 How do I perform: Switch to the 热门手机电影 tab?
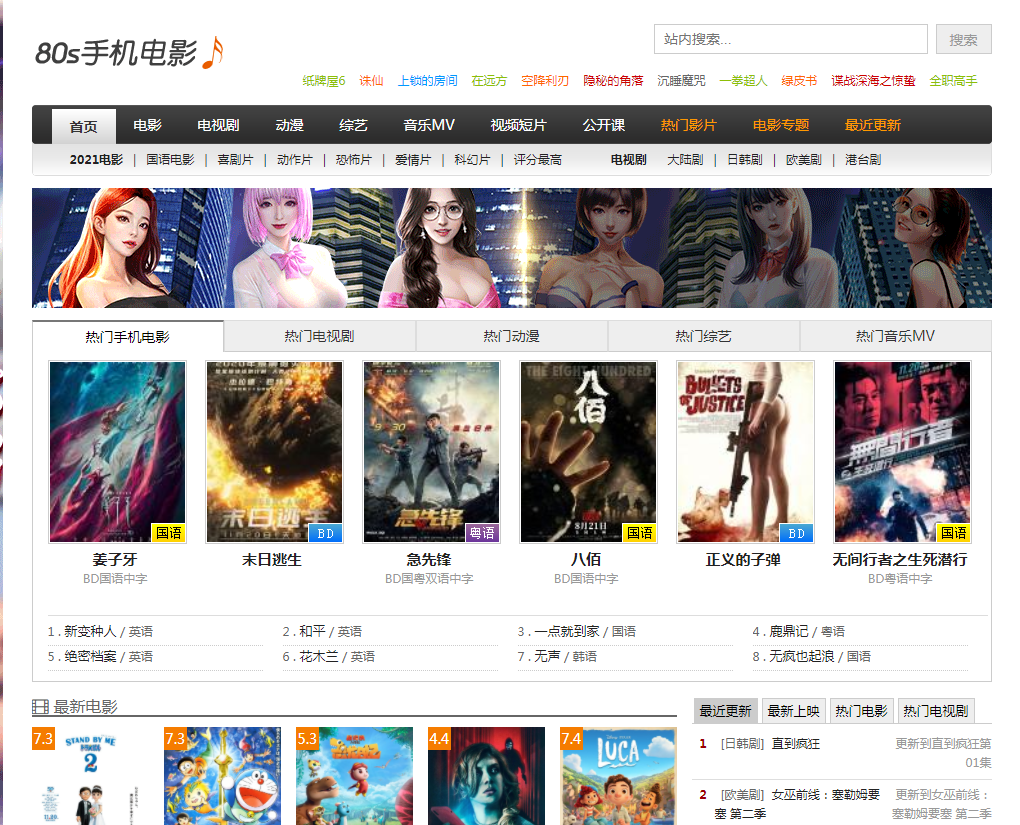[128, 336]
